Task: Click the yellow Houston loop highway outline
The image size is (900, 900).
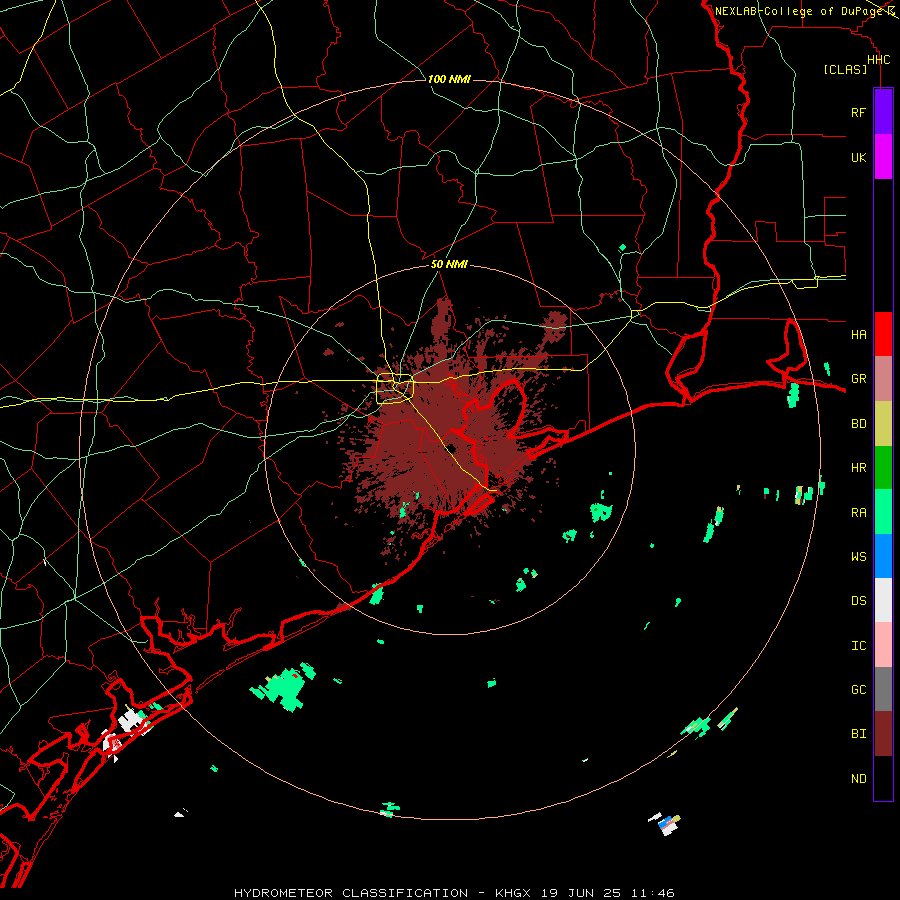Action: point(395,389)
